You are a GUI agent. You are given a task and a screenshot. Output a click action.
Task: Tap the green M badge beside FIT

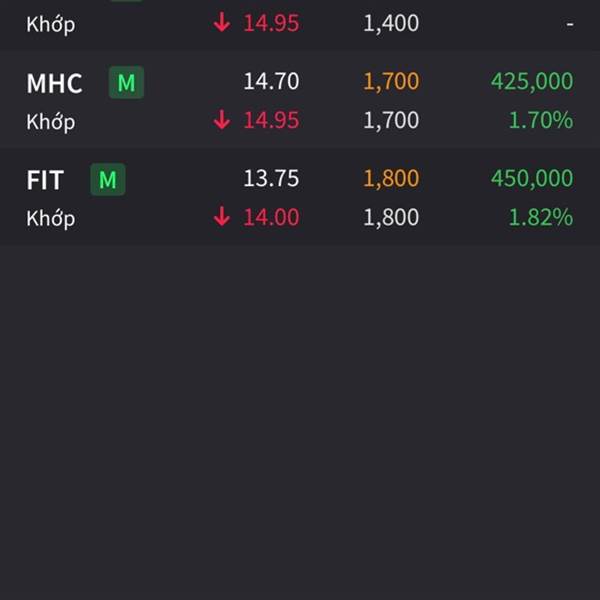tap(108, 179)
